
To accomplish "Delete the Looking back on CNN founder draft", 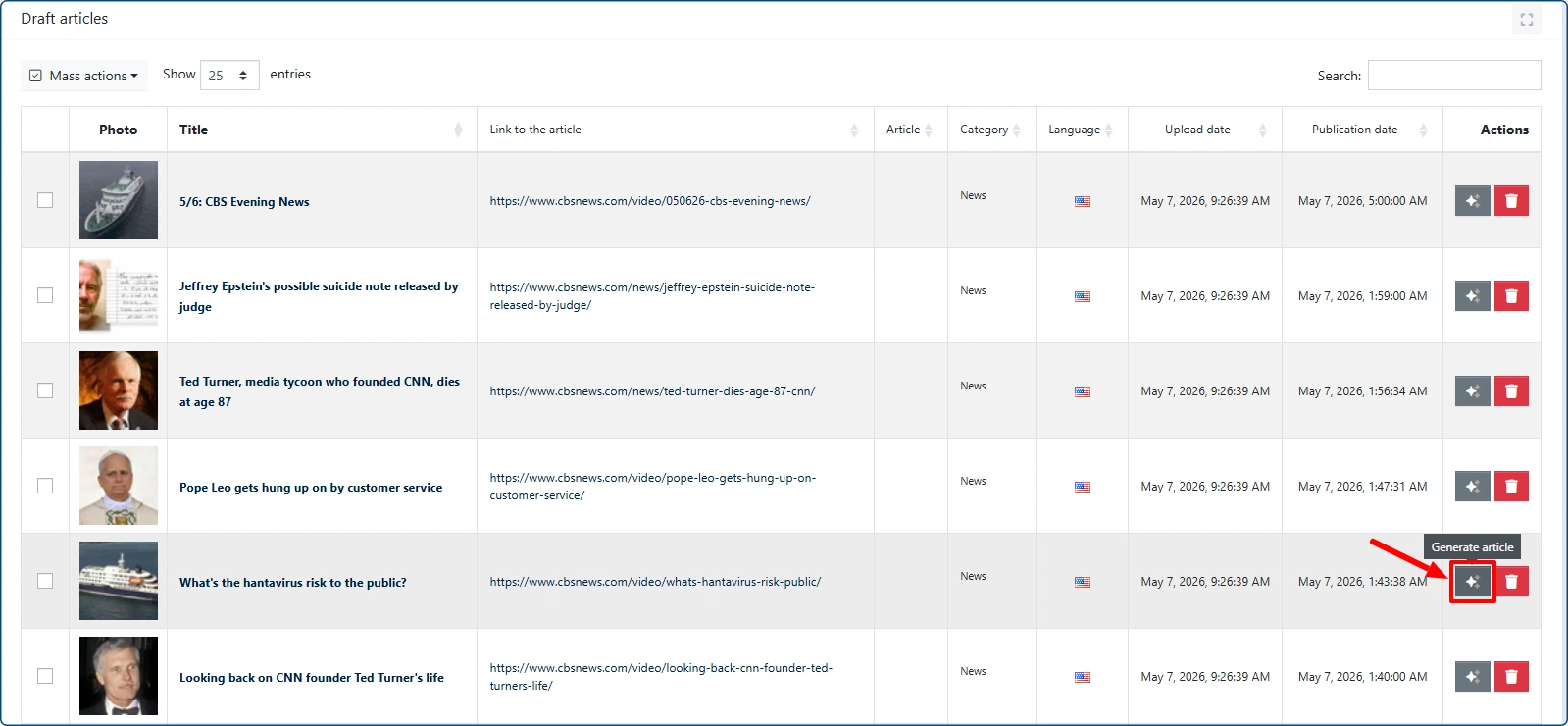I will click(1511, 677).
